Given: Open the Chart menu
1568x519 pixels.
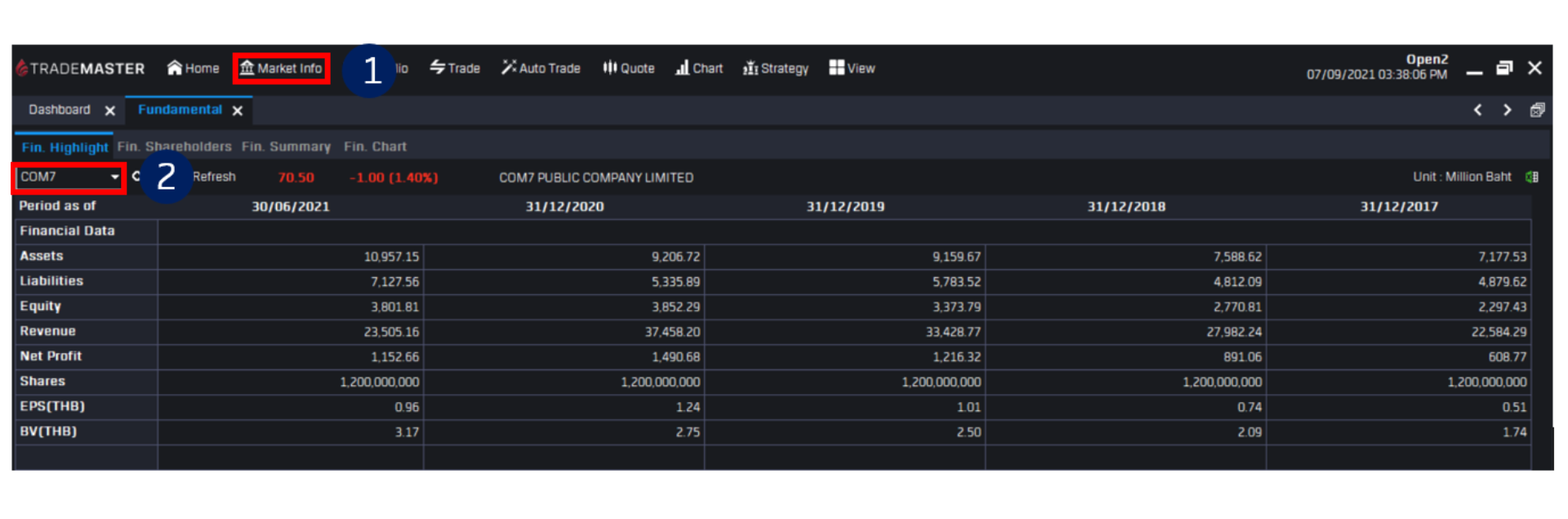Looking at the screenshot, I should coord(699,69).
